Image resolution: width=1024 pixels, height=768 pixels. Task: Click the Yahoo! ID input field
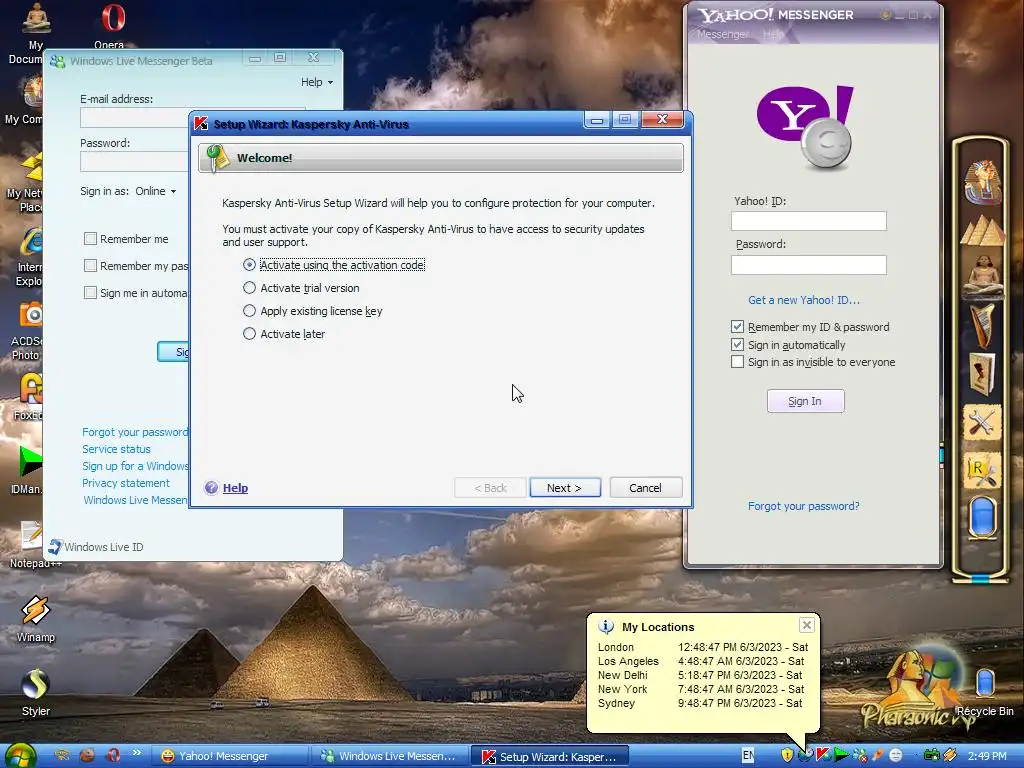[x=808, y=221]
